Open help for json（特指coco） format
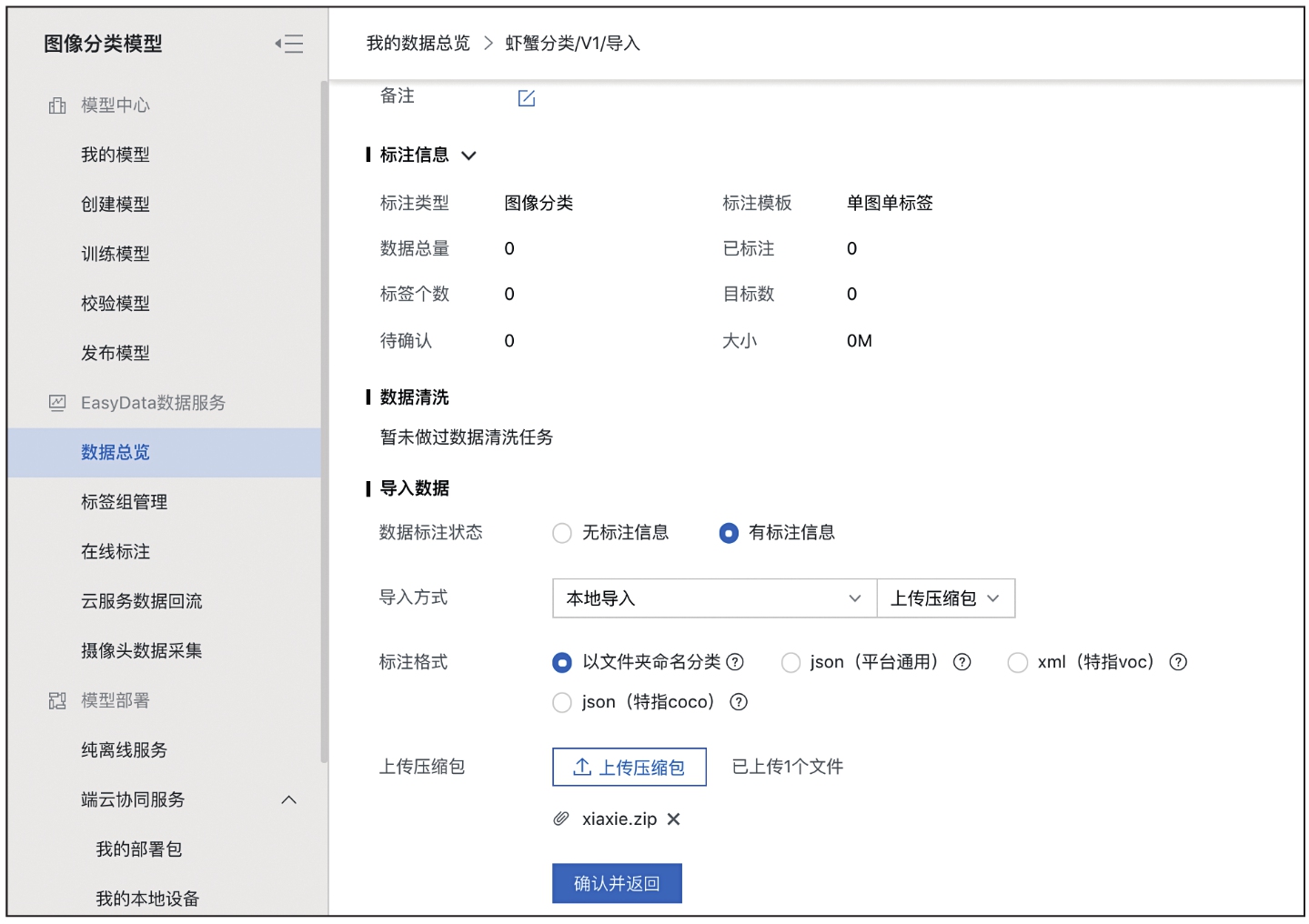1309x924 pixels. 739,702
